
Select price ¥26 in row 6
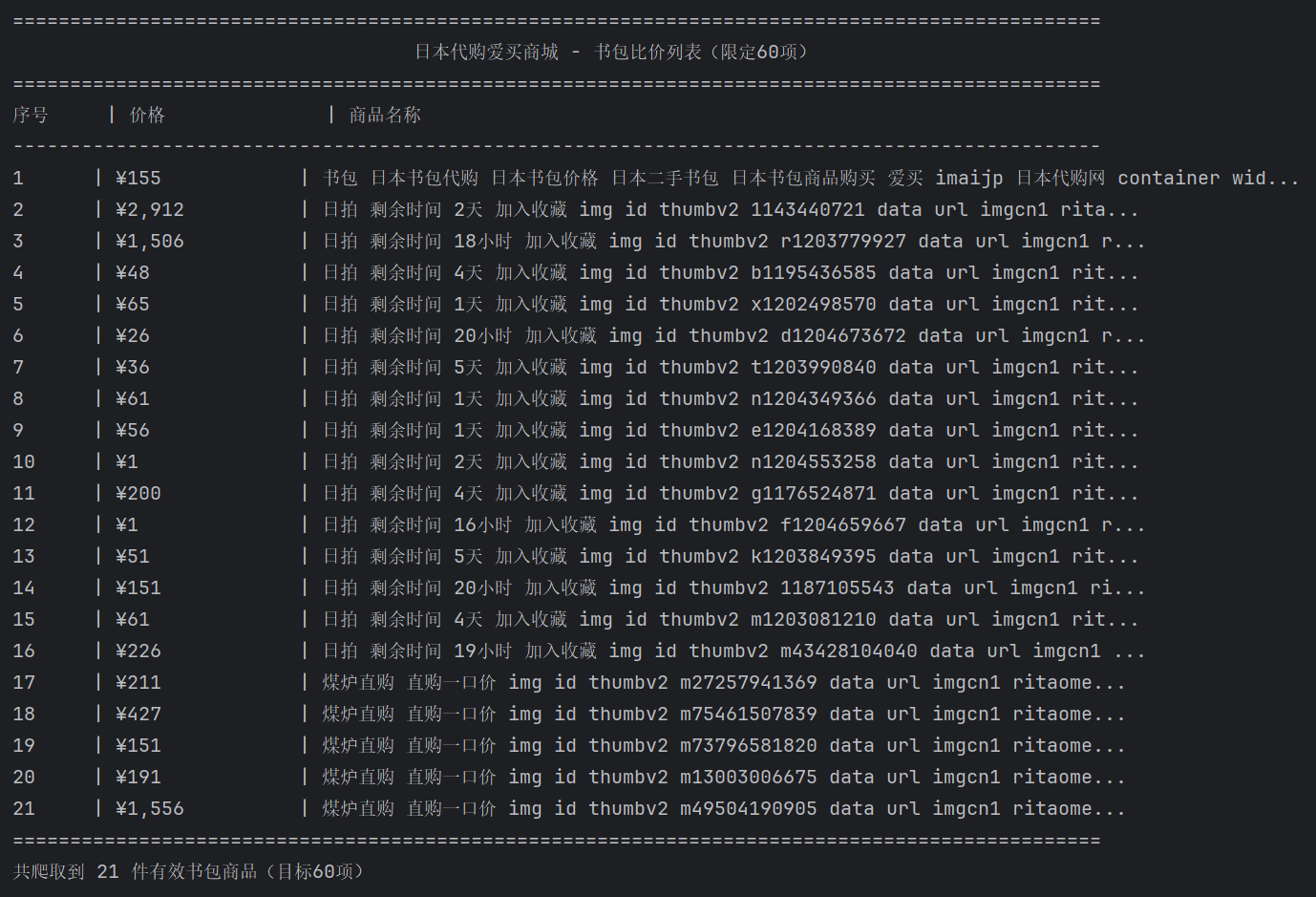(x=133, y=335)
